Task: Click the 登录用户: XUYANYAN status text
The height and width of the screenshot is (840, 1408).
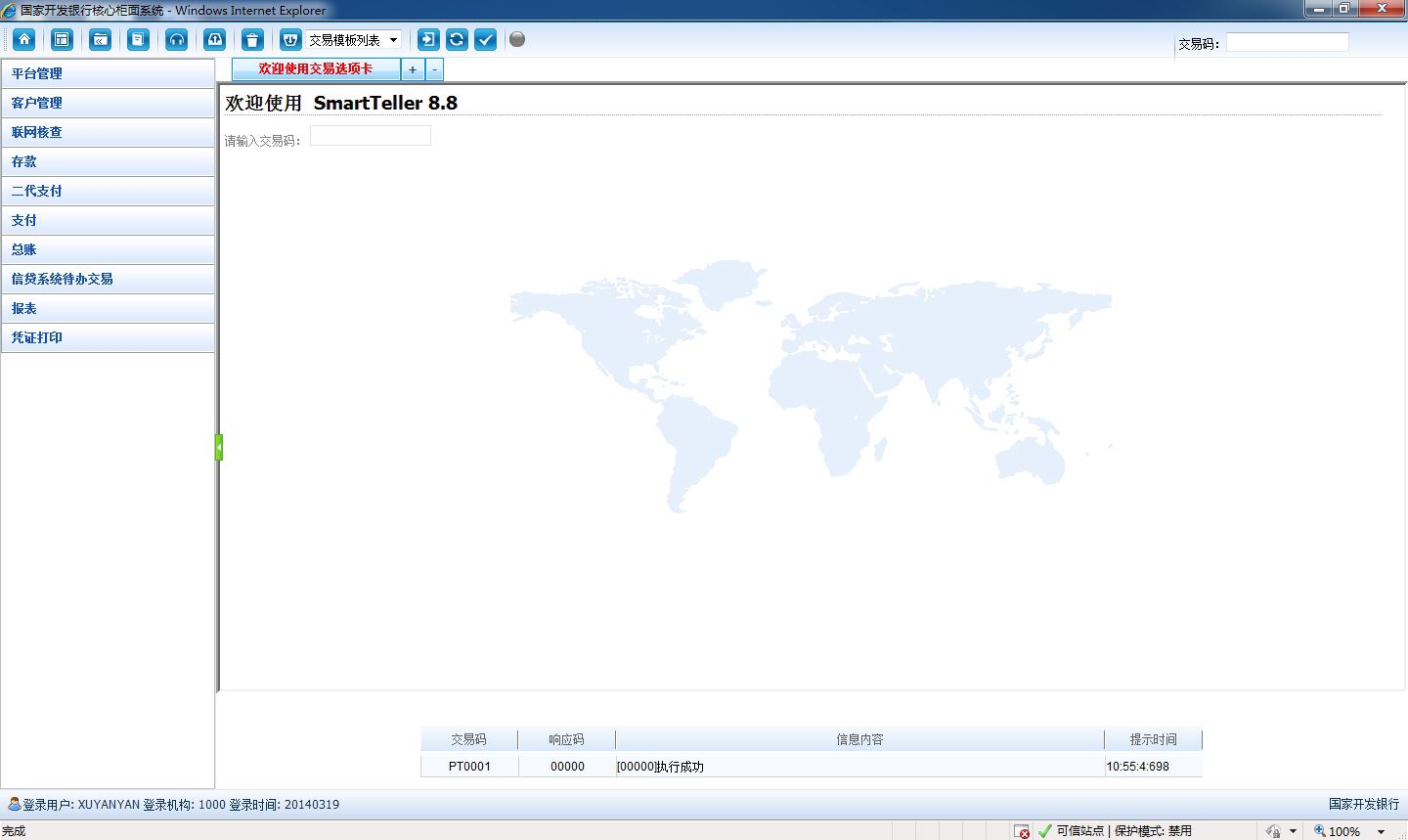Action: [x=81, y=805]
